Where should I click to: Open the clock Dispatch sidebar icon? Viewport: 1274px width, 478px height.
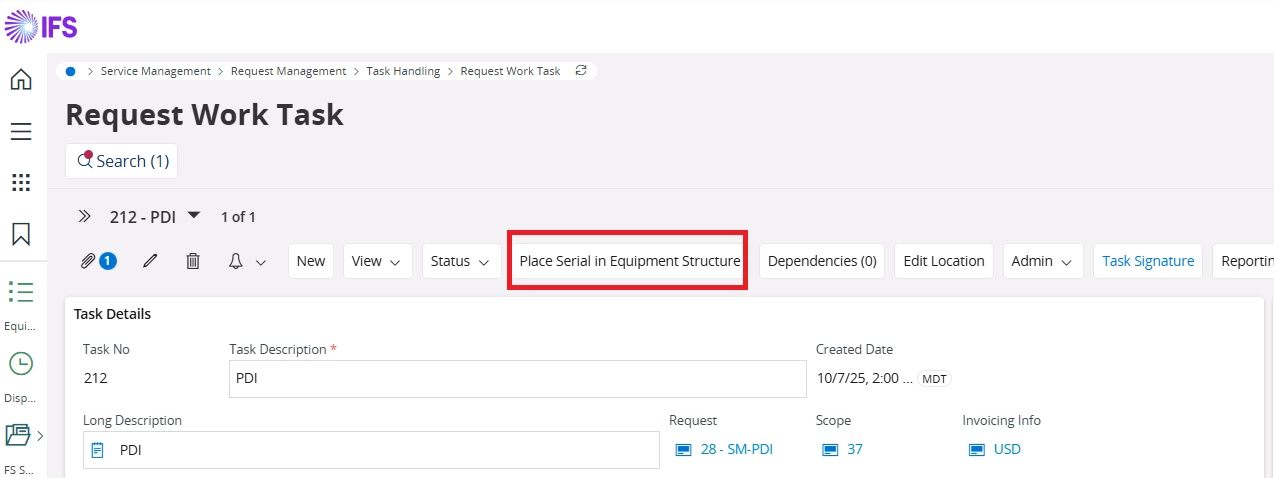(20, 363)
